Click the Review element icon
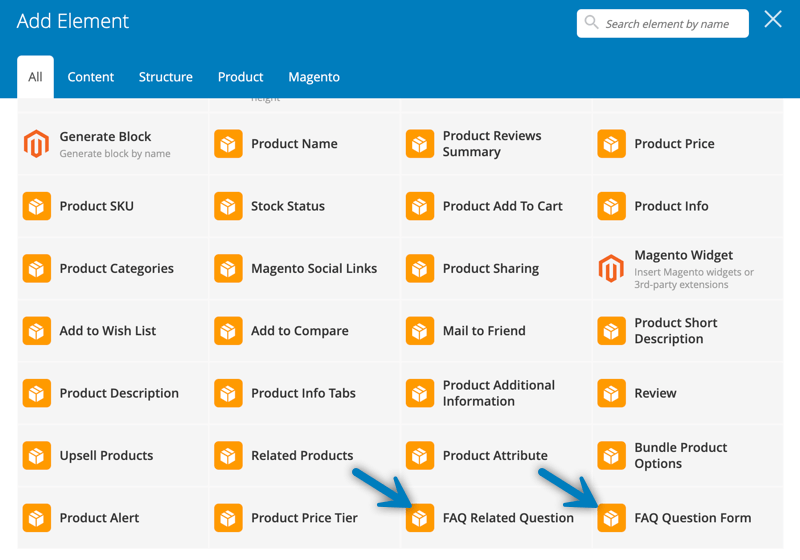Image resolution: width=800 pixels, height=560 pixels. coord(611,393)
